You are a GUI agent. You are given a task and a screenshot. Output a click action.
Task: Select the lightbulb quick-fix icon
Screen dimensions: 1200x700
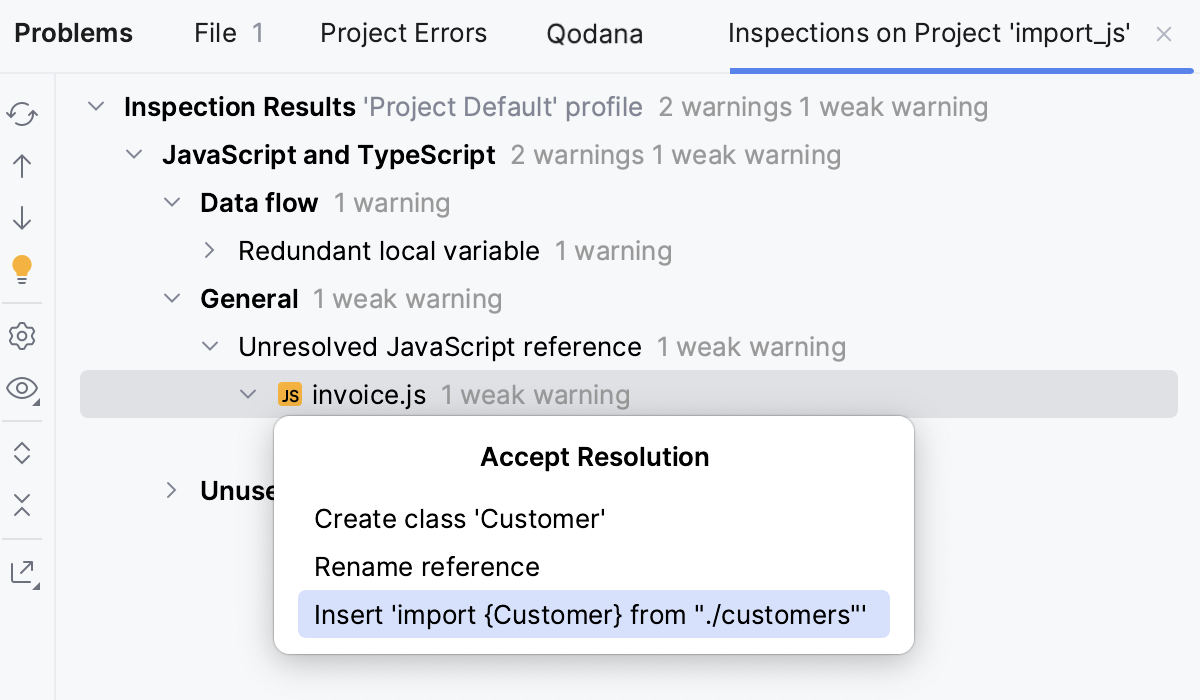(x=21, y=268)
